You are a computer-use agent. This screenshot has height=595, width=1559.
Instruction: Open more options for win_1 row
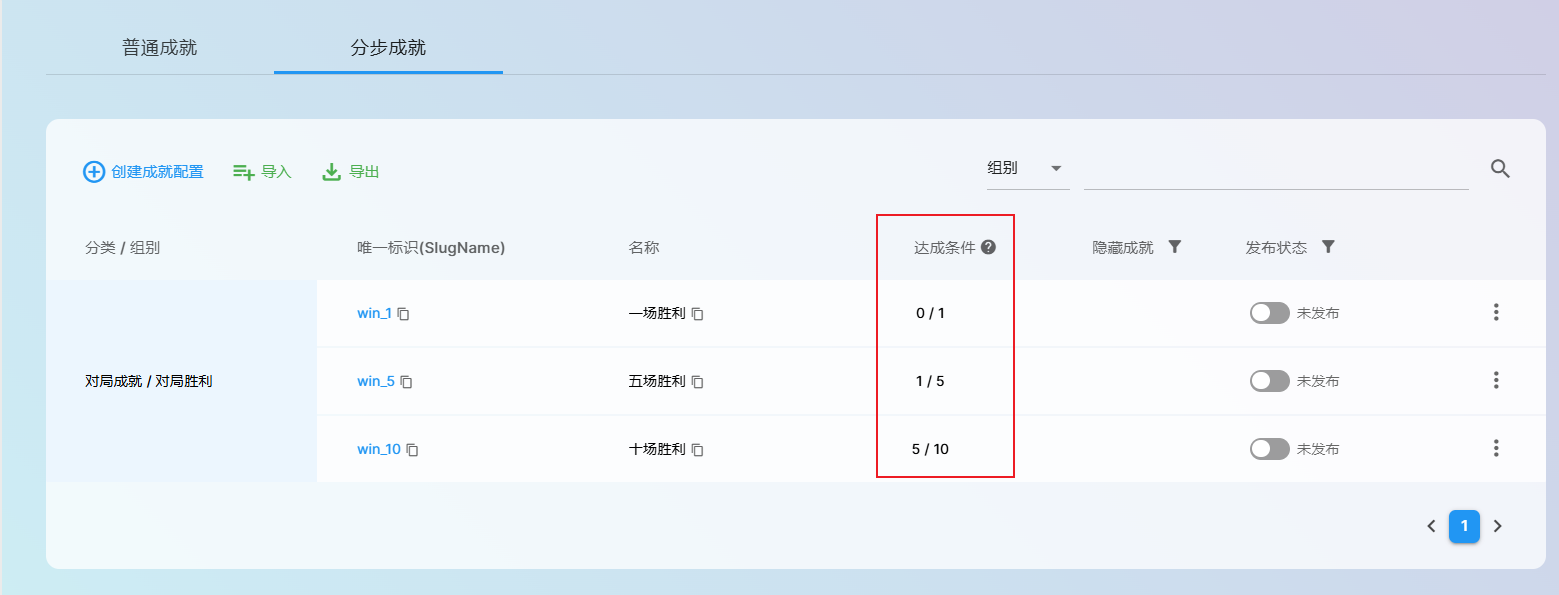(1496, 313)
